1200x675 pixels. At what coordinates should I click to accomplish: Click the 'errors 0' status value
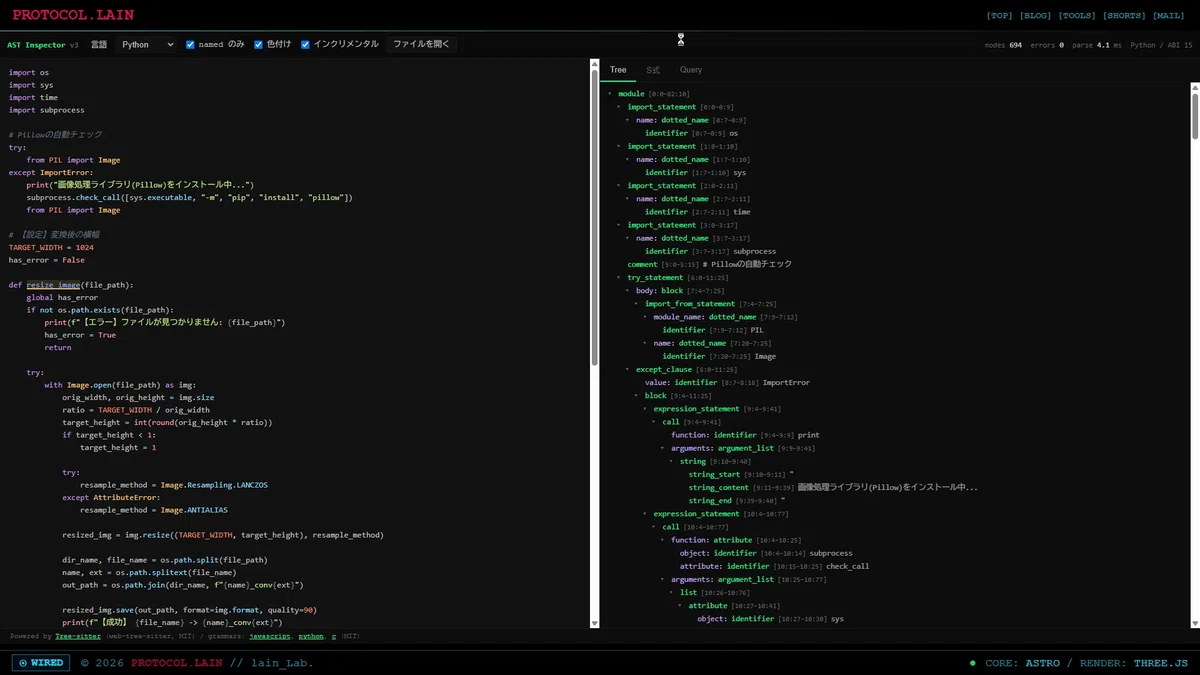1047,45
